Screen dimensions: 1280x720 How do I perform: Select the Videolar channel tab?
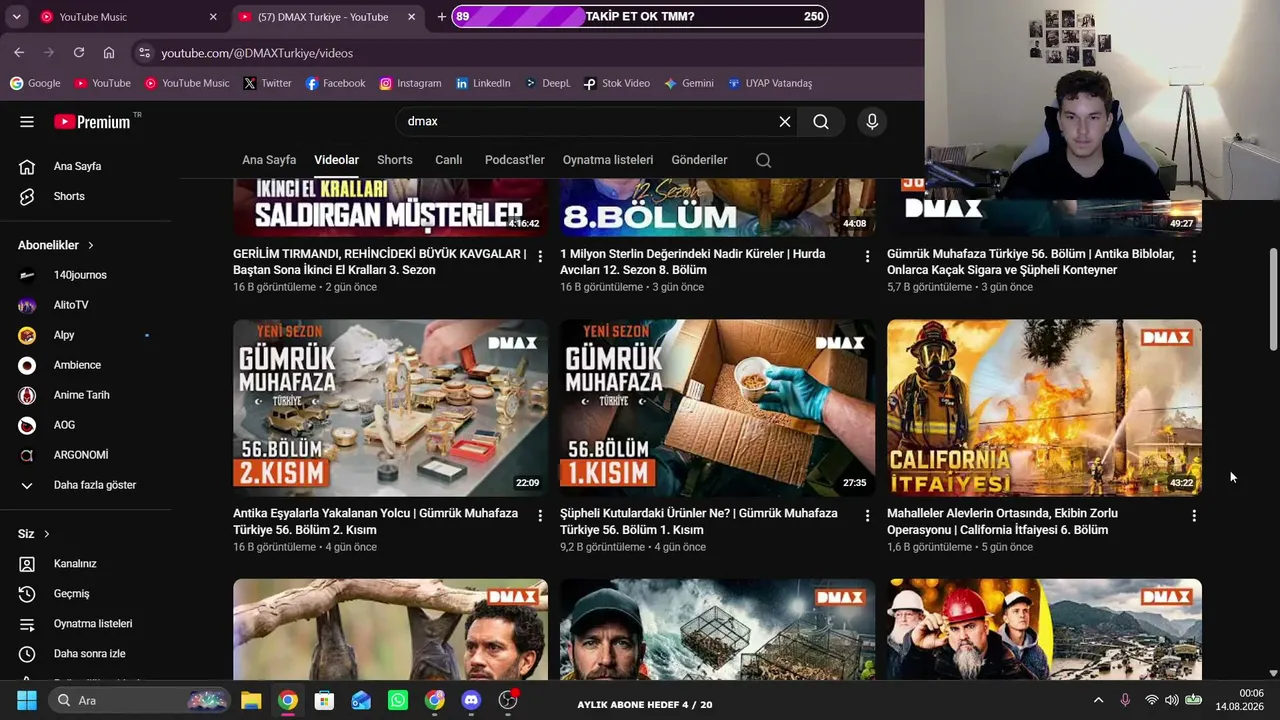[336, 160]
